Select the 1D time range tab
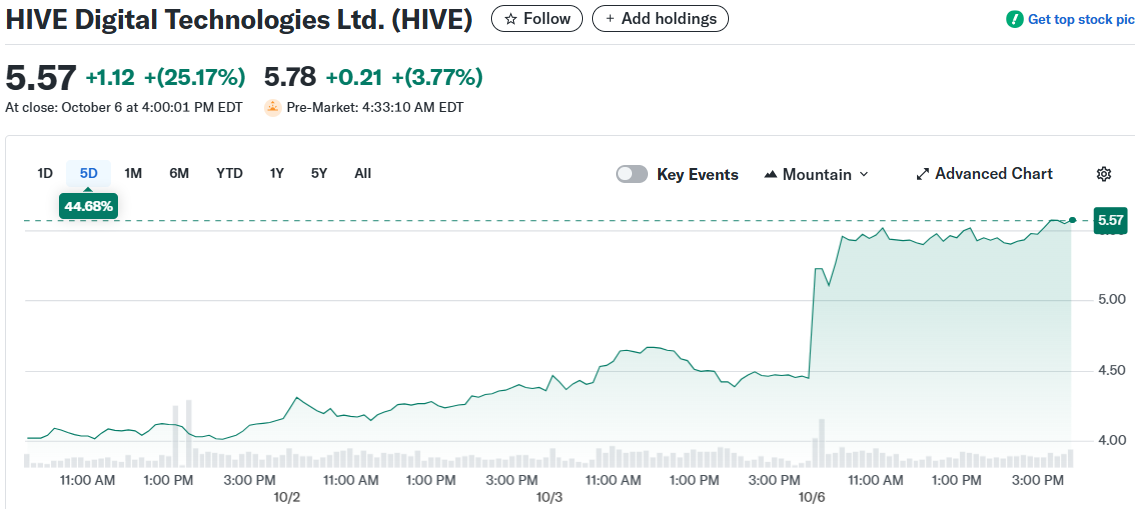 click(x=45, y=173)
